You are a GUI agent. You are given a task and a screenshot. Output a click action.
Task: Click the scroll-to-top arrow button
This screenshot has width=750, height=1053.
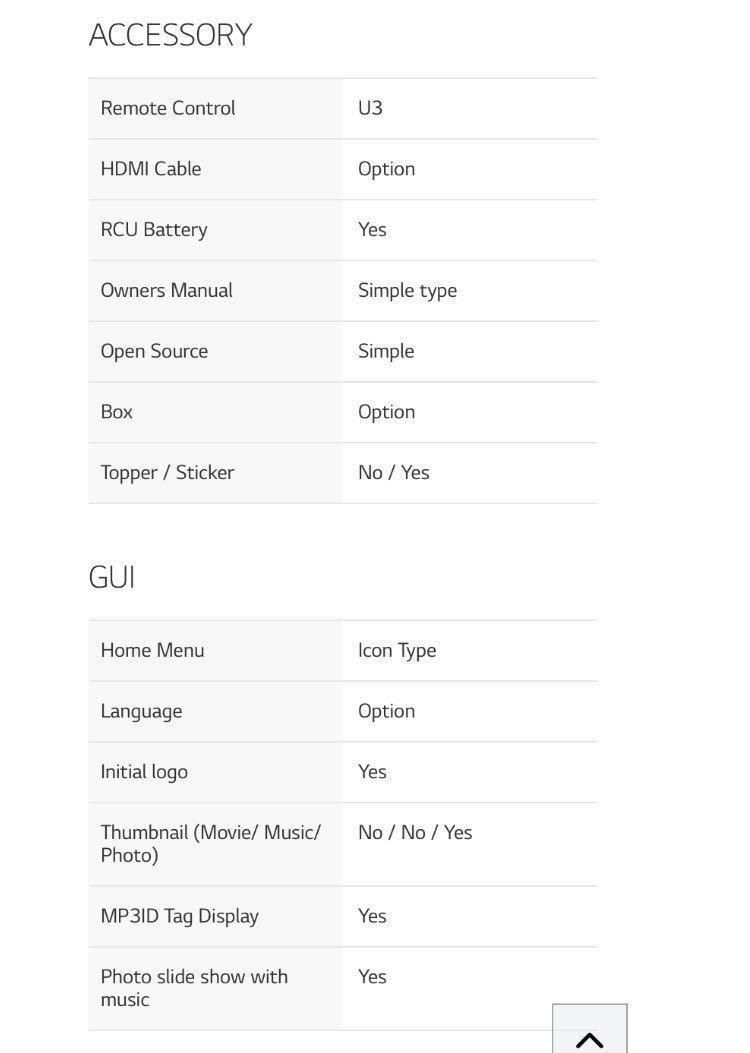coord(590,1033)
